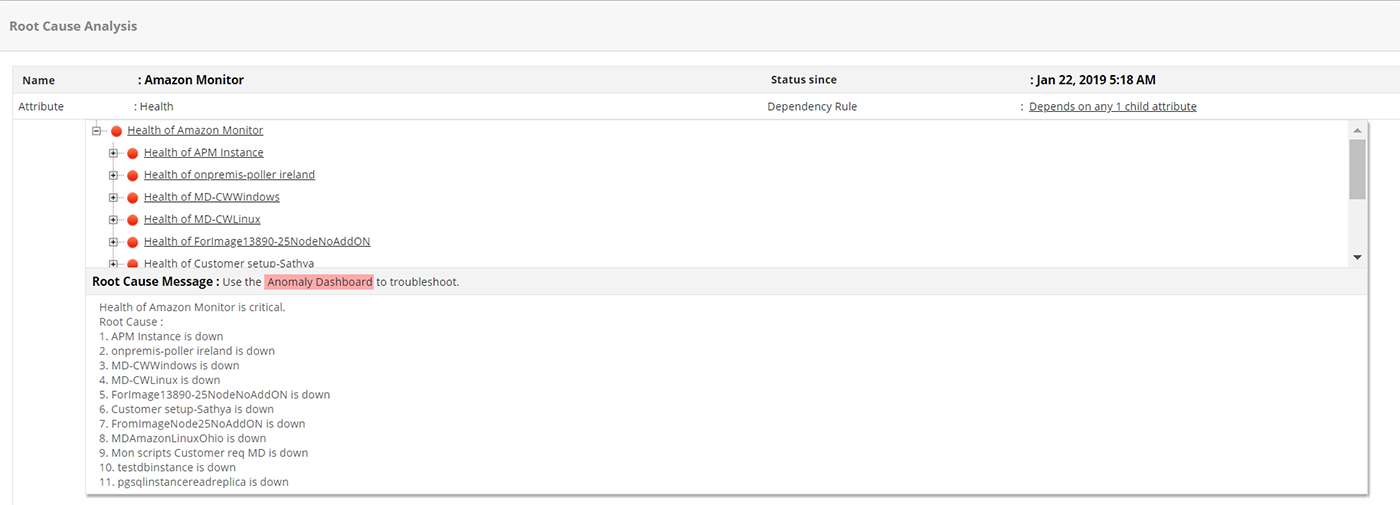The height and width of the screenshot is (505, 1400).
Task: Open Health of MD-CWWindows link
Action: (x=211, y=197)
